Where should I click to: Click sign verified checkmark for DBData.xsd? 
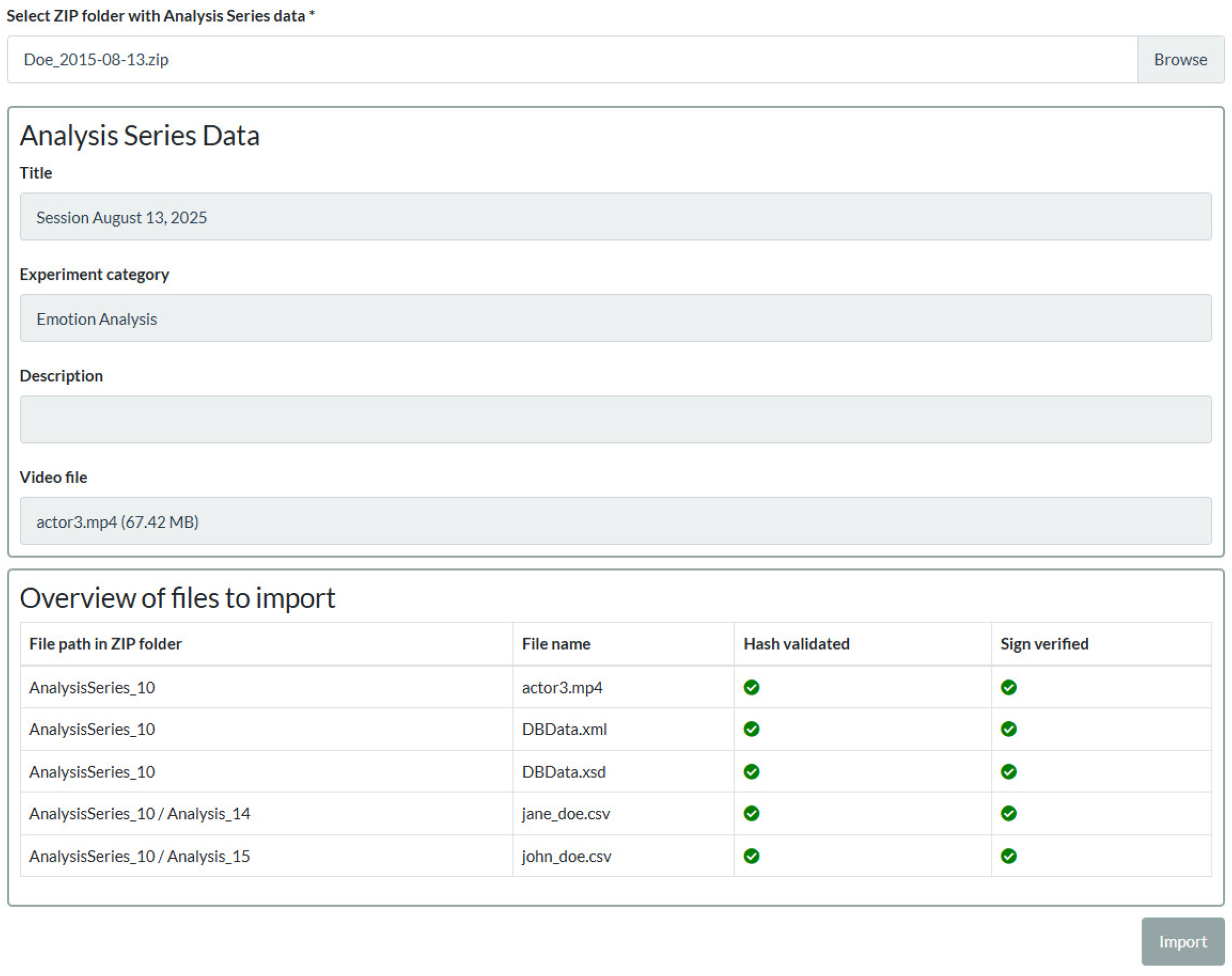[x=1009, y=772]
